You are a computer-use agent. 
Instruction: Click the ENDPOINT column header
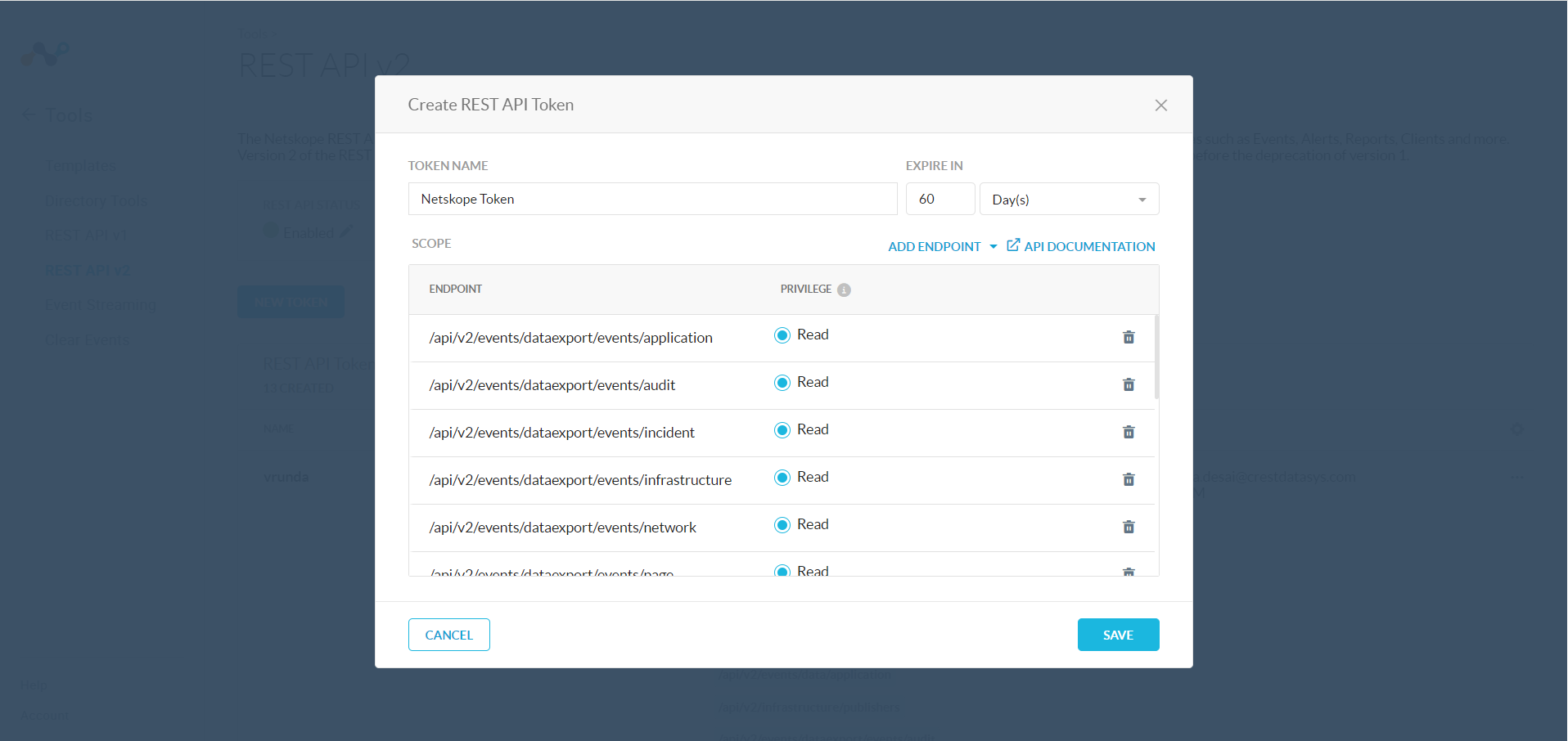[x=455, y=289]
